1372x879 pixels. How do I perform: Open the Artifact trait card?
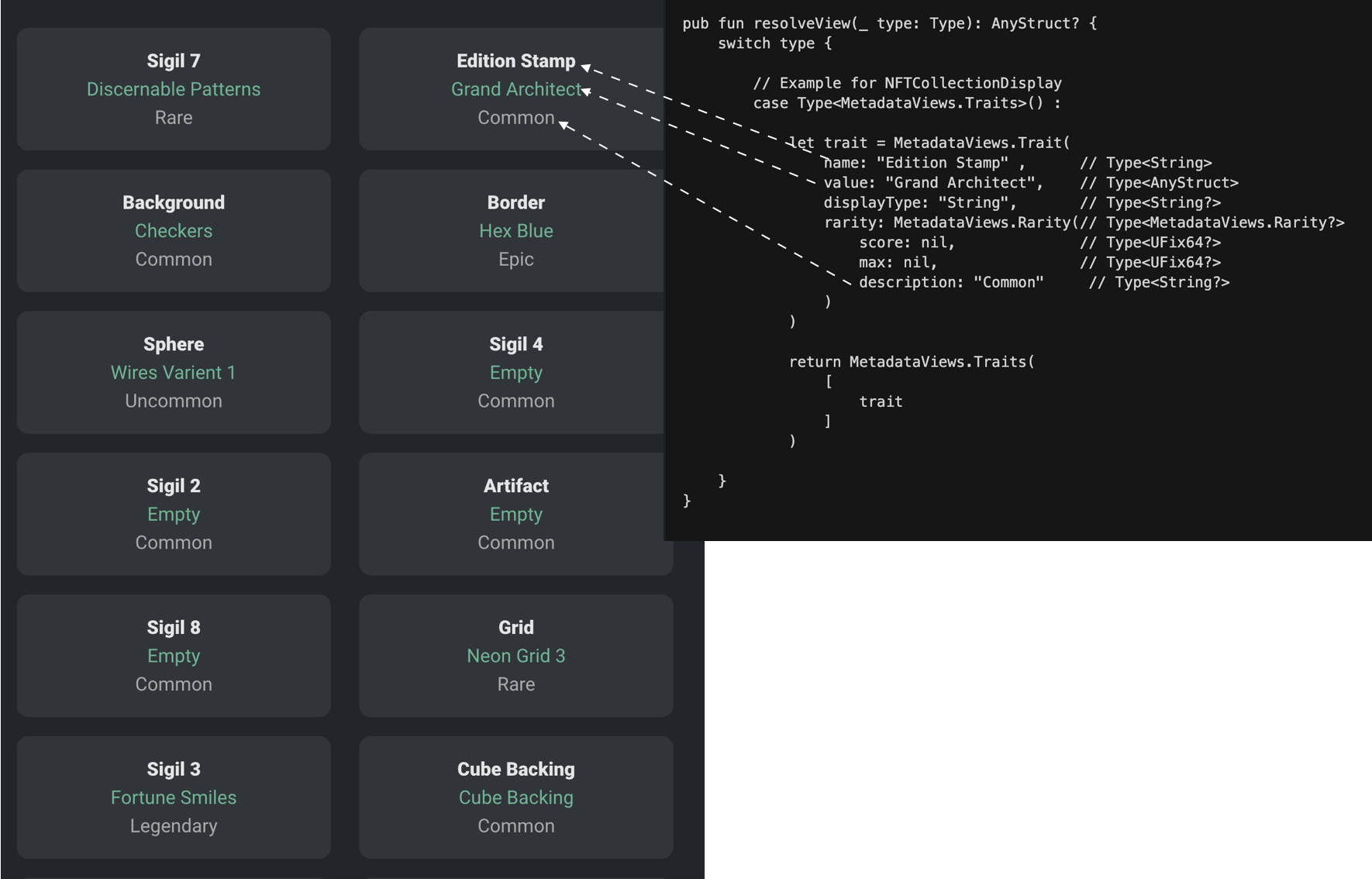pyautogui.click(x=515, y=514)
